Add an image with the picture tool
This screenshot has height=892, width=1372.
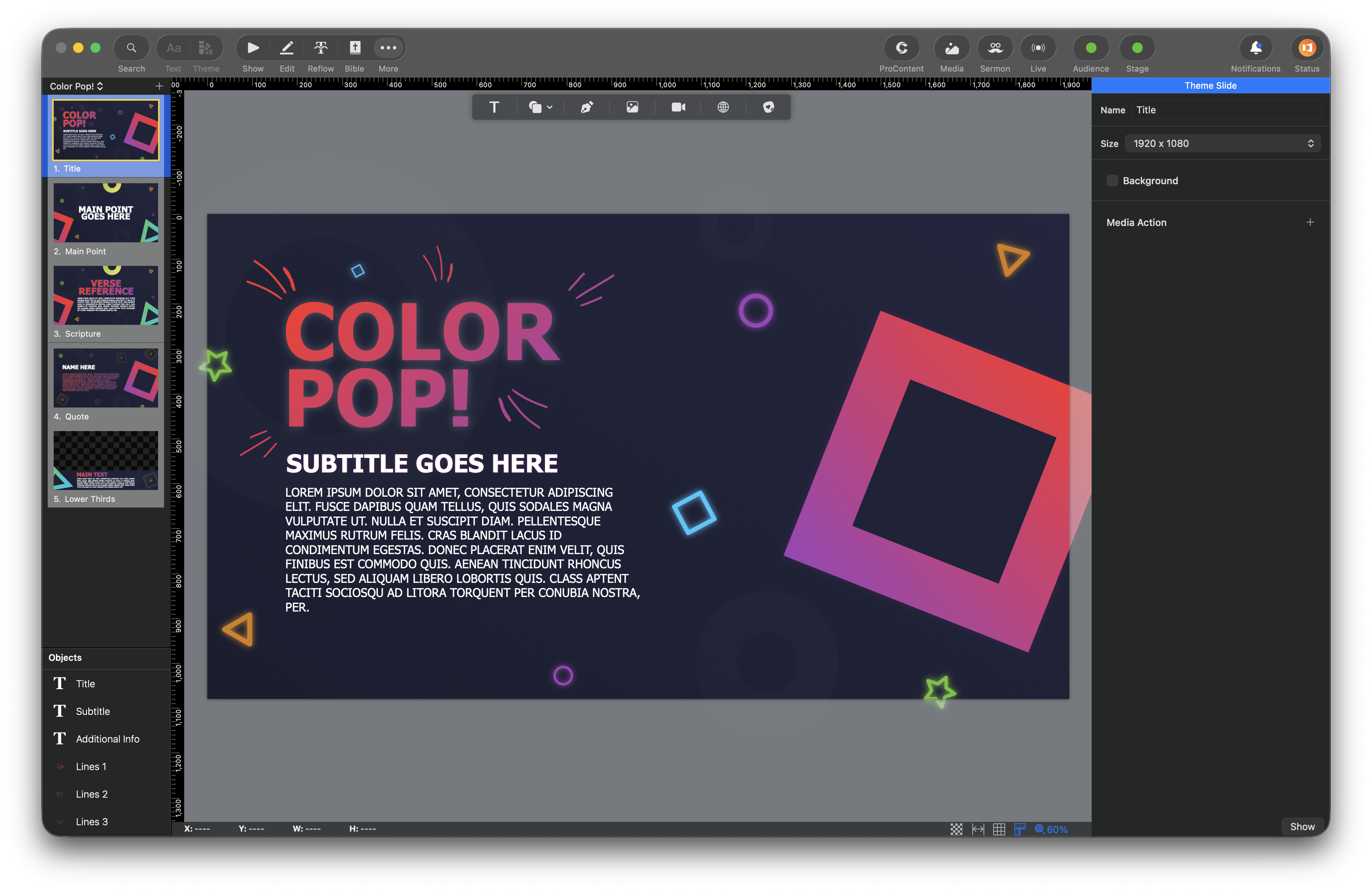[632, 107]
